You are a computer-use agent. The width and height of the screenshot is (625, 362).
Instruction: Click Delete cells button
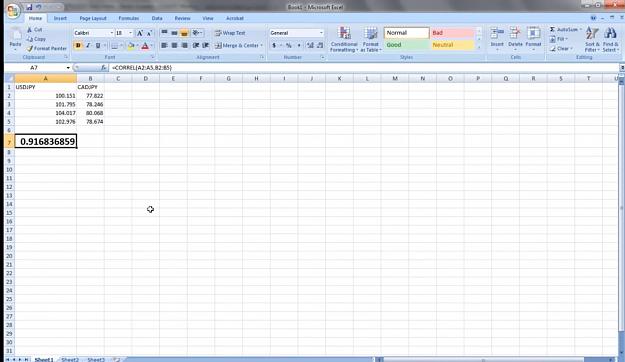tap(515, 39)
